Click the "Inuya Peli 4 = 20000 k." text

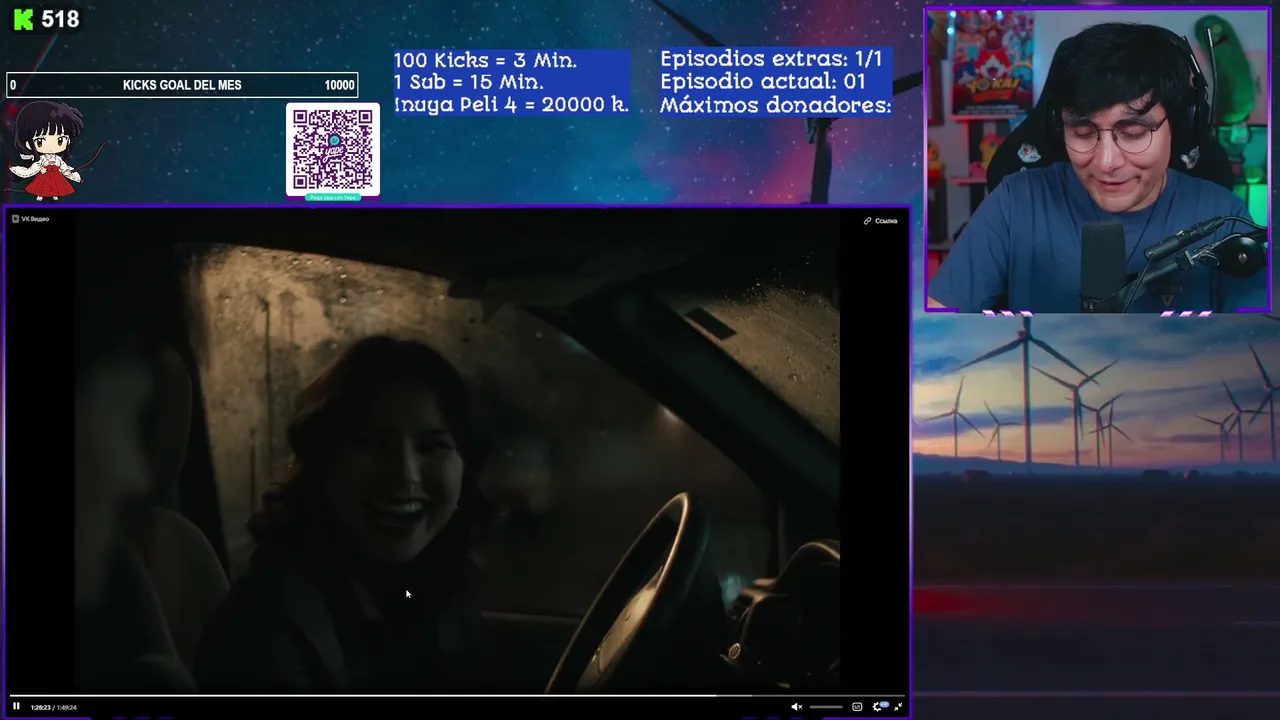click(511, 104)
